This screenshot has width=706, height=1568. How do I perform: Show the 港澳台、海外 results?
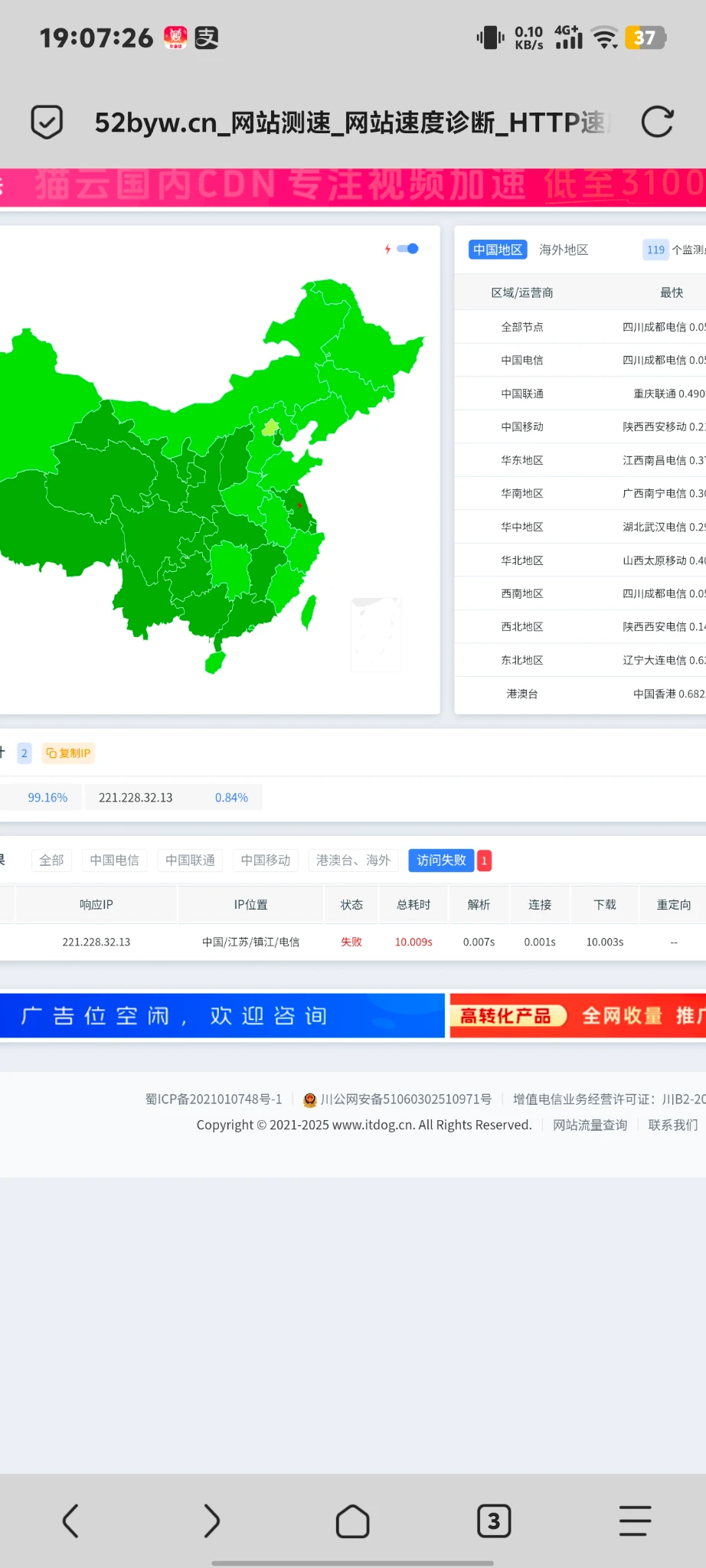pyautogui.click(x=353, y=861)
